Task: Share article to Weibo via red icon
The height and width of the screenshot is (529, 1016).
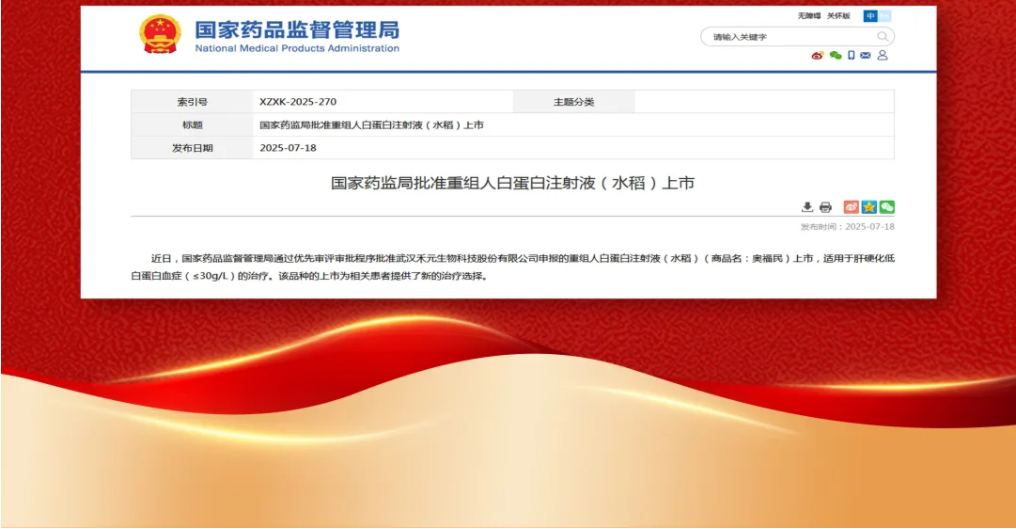Action: coord(851,207)
